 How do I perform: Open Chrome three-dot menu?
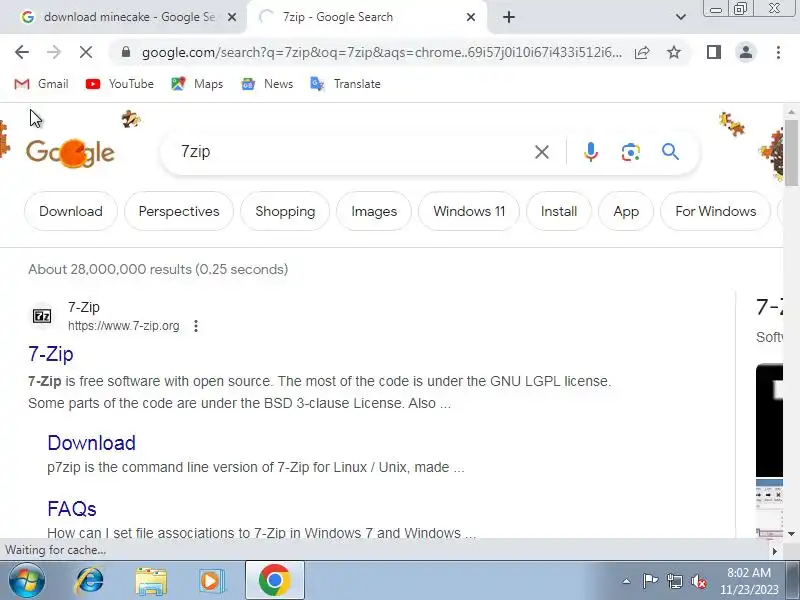click(778, 52)
